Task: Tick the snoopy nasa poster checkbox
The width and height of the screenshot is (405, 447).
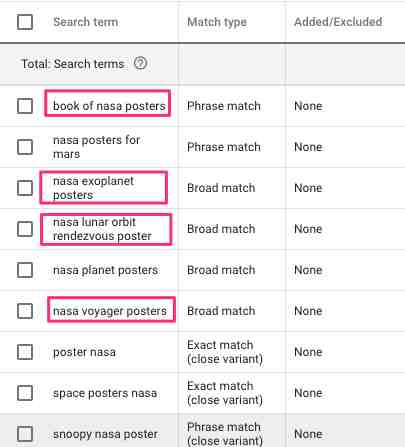Action: tap(25, 434)
